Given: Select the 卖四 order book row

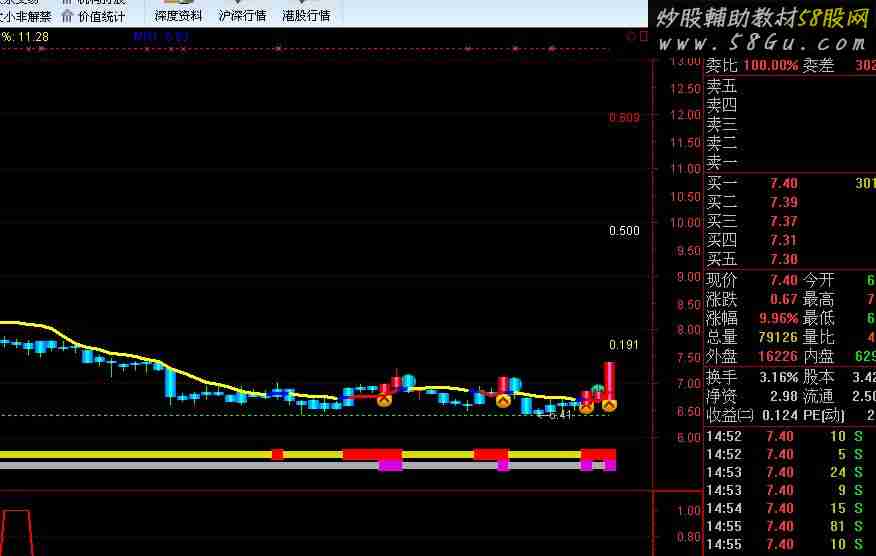Looking at the screenshot, I should (x=789, y=105).
